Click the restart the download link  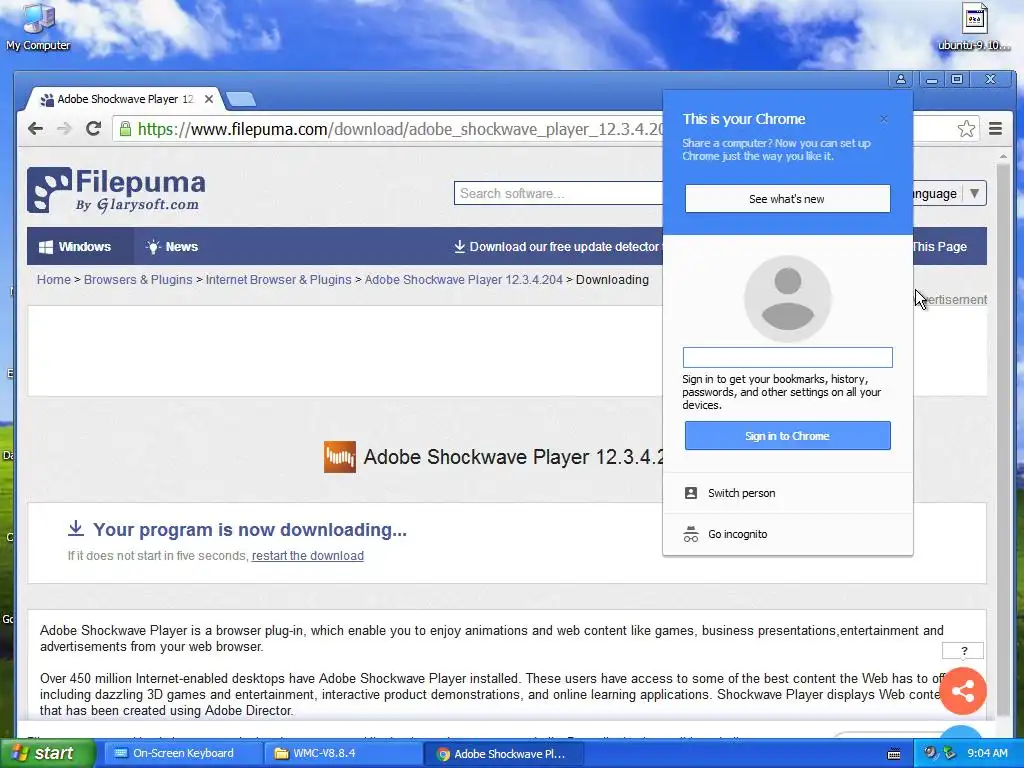point(308,556)
